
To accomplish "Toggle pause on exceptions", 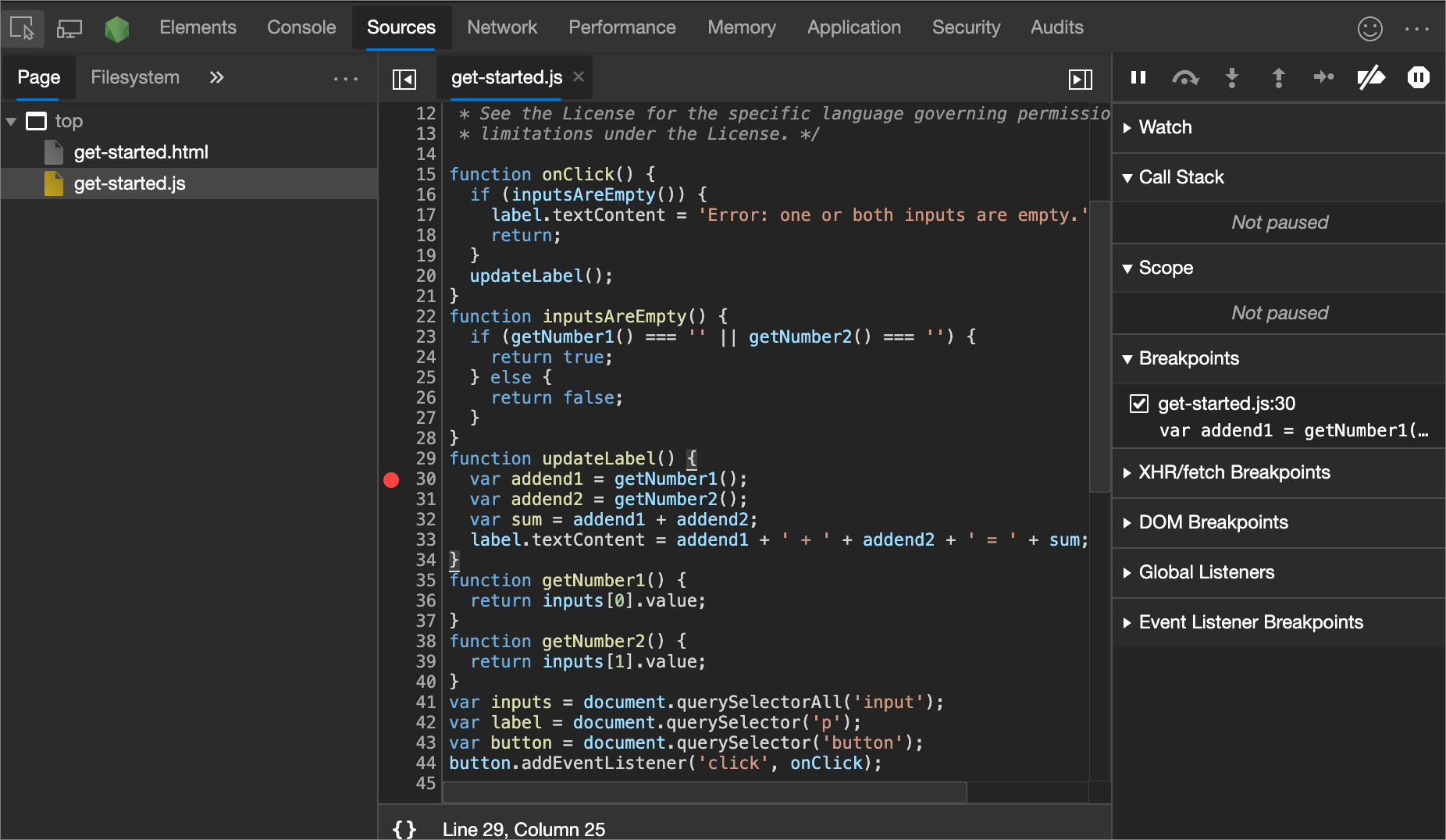I will [x=1418, y=77].
